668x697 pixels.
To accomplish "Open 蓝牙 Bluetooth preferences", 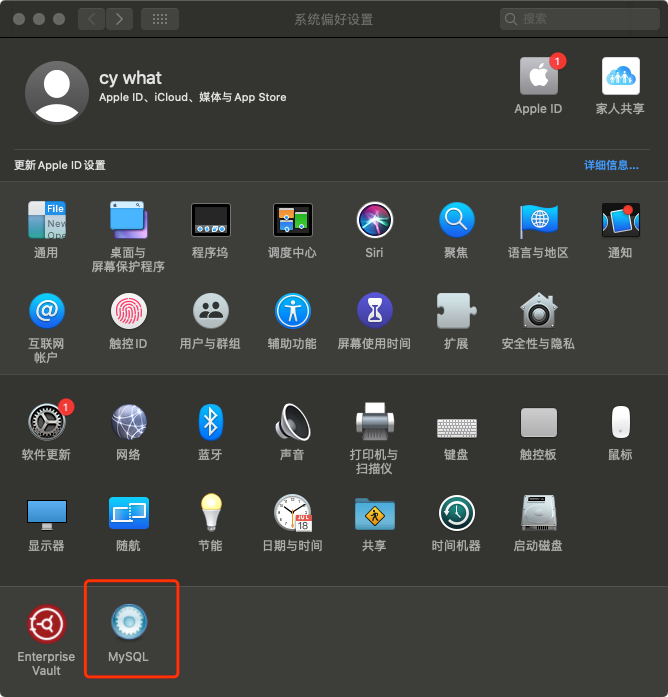I will pyautogui.click(x=210, y=422).
